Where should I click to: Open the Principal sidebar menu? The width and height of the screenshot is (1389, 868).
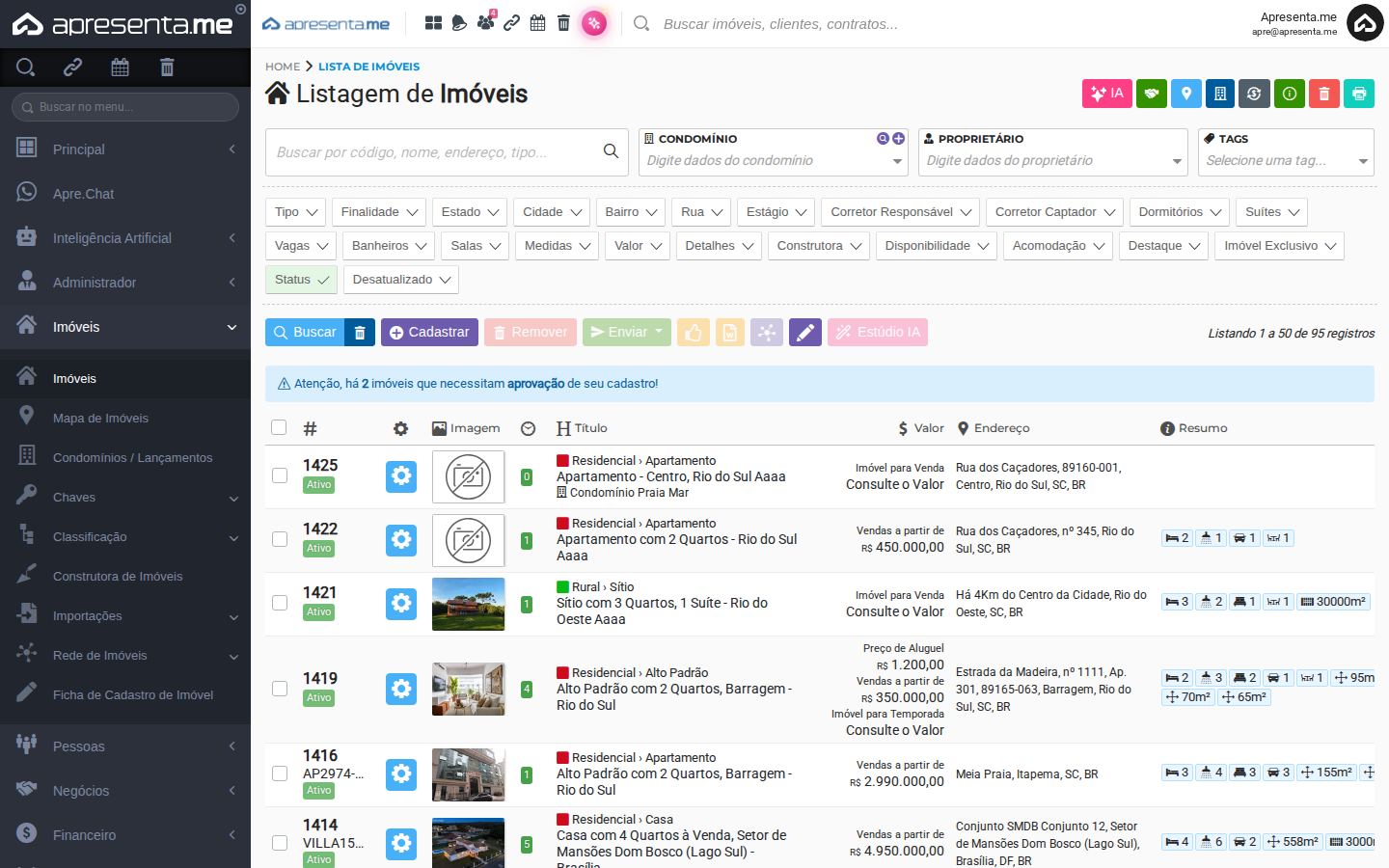tap(125, 149)
